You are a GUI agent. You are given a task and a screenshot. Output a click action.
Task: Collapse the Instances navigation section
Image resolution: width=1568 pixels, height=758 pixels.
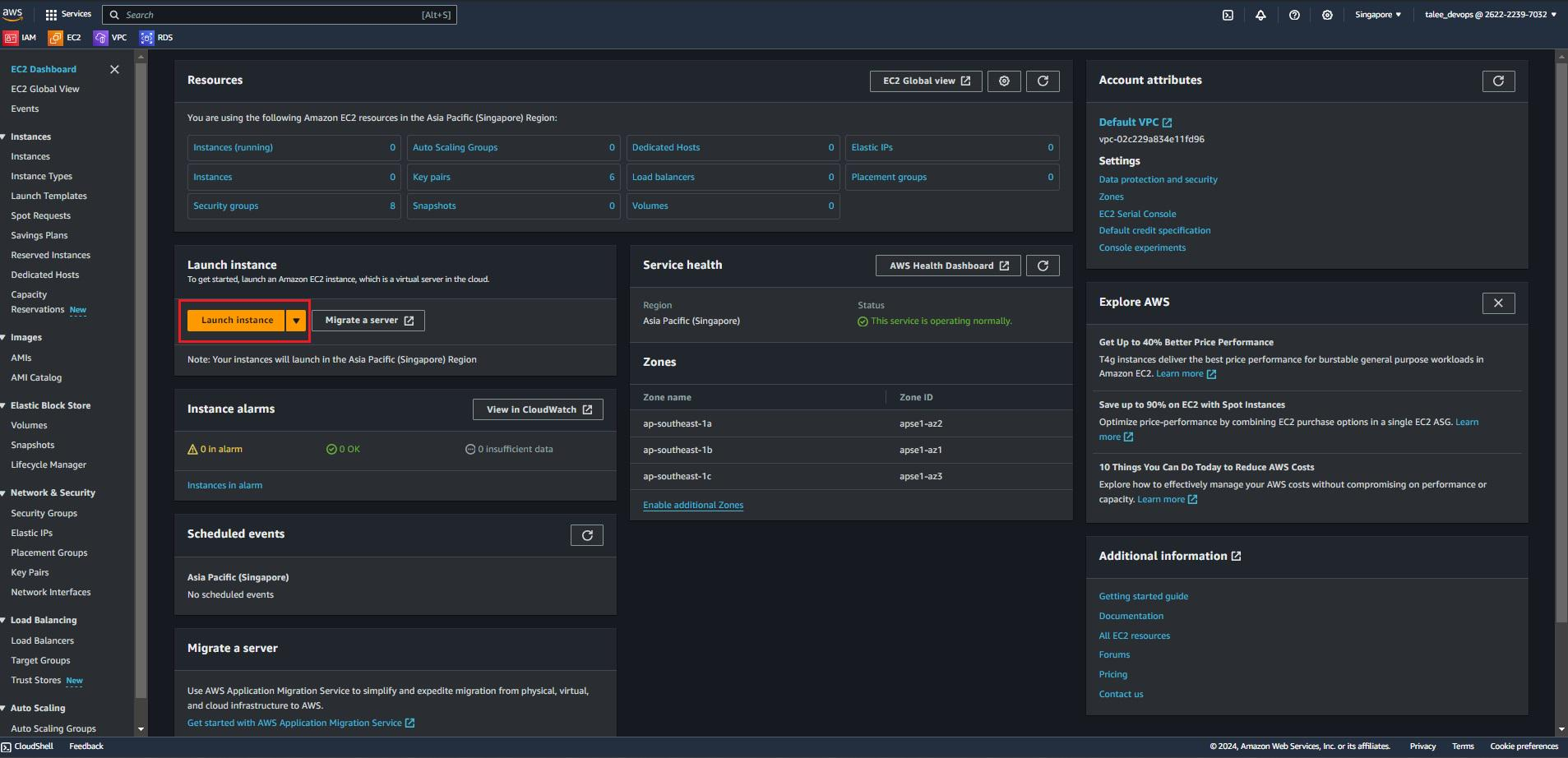click(4, 137)
